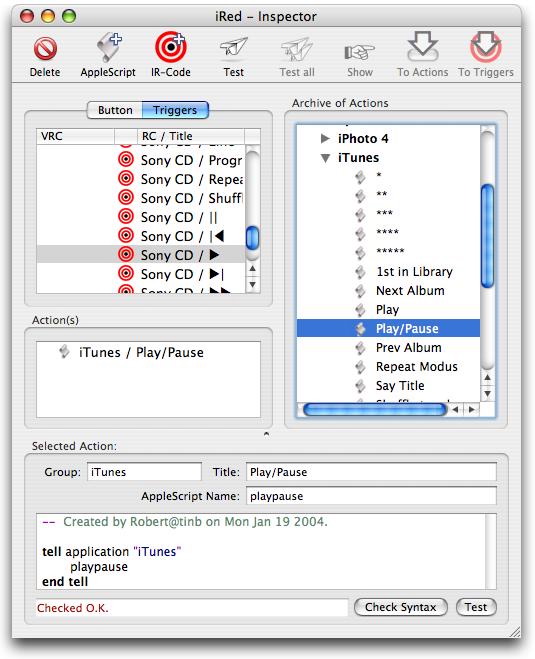Click the Group input field
This screenshot has width=535, height=659.
coord(144,472)
